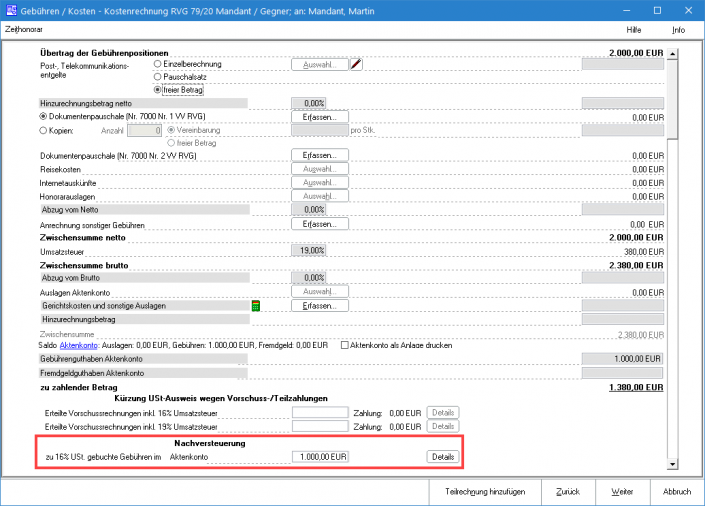Open the Hilfe menu
This screenshot has width=705, height=506.
click(x=634, y=30)
